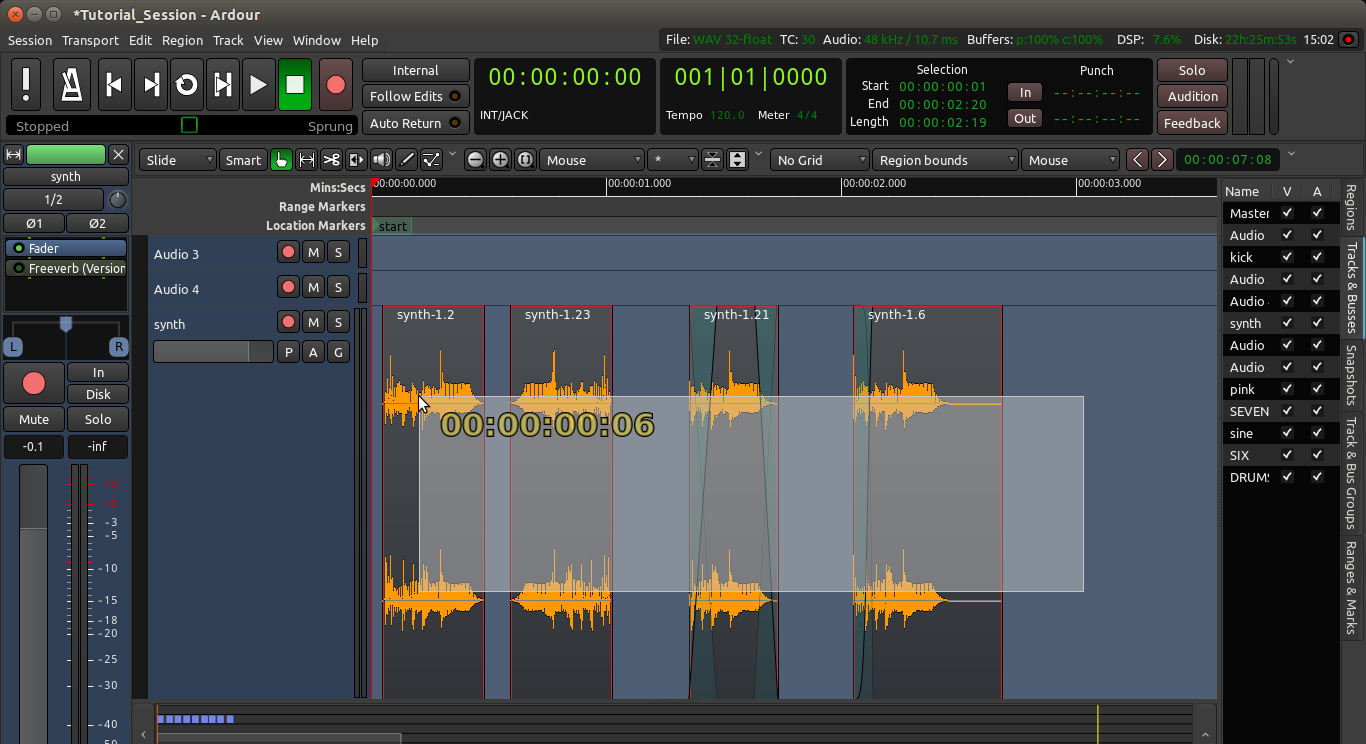Open the Transport menu
The height and width of the screenshot is (744, 1366).
click(x=90, y=40)
